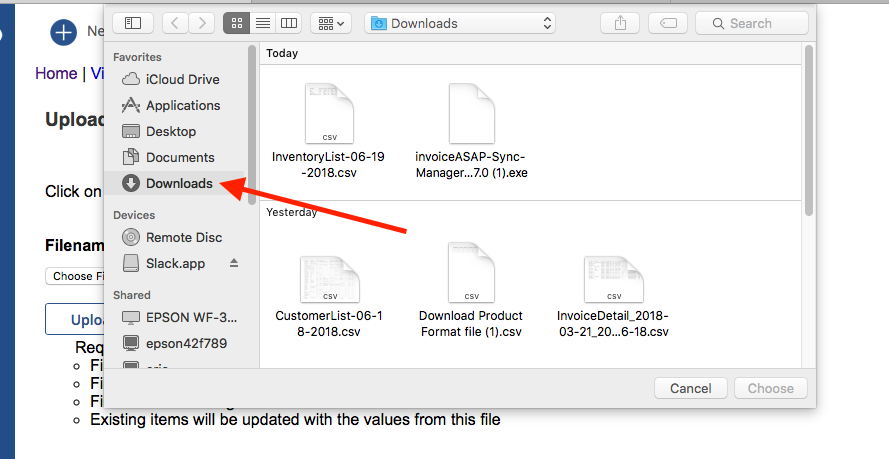Click the edit tags icon

click(x=667, y=23)
